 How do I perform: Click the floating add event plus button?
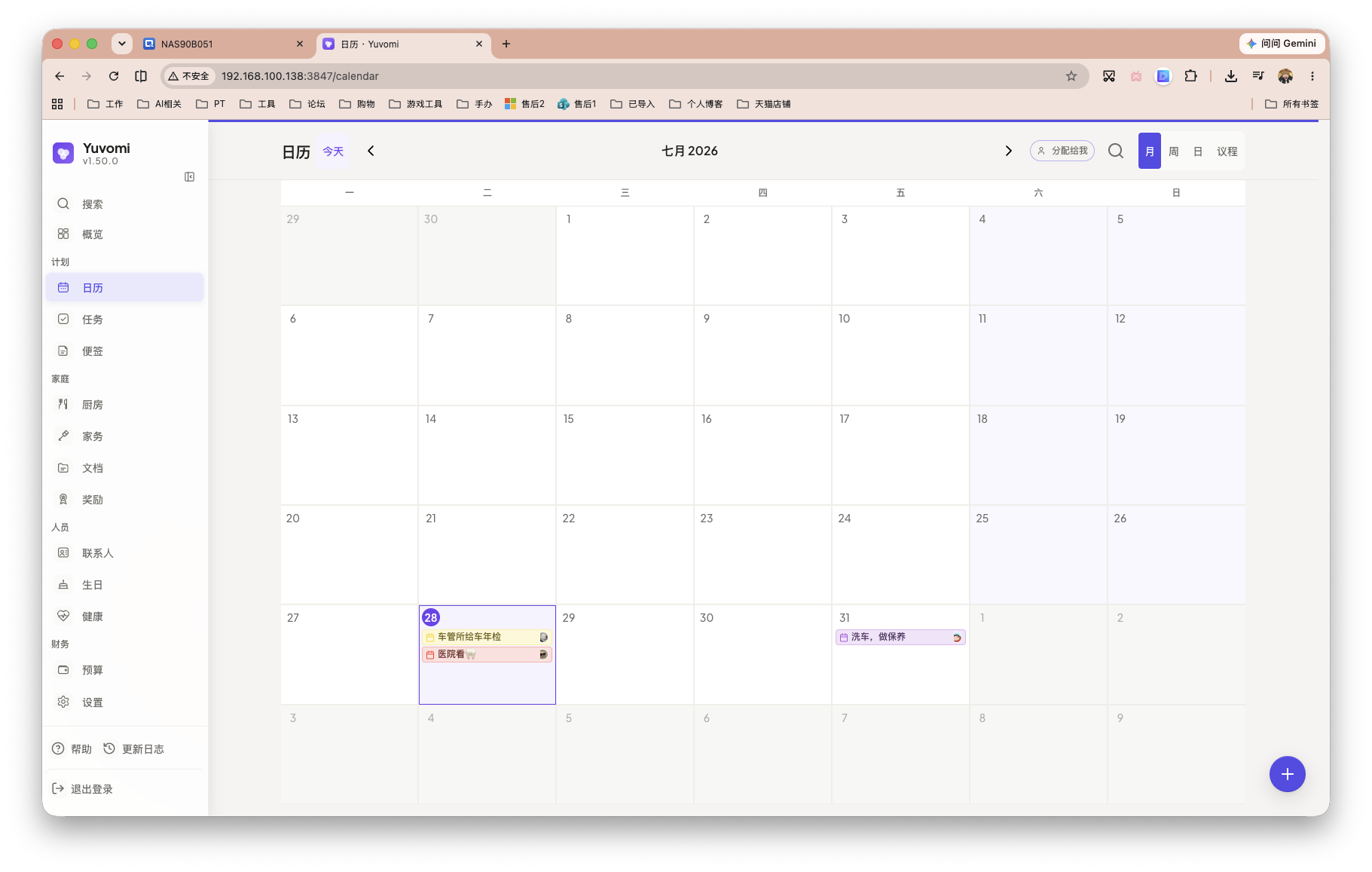(1287, 774)
